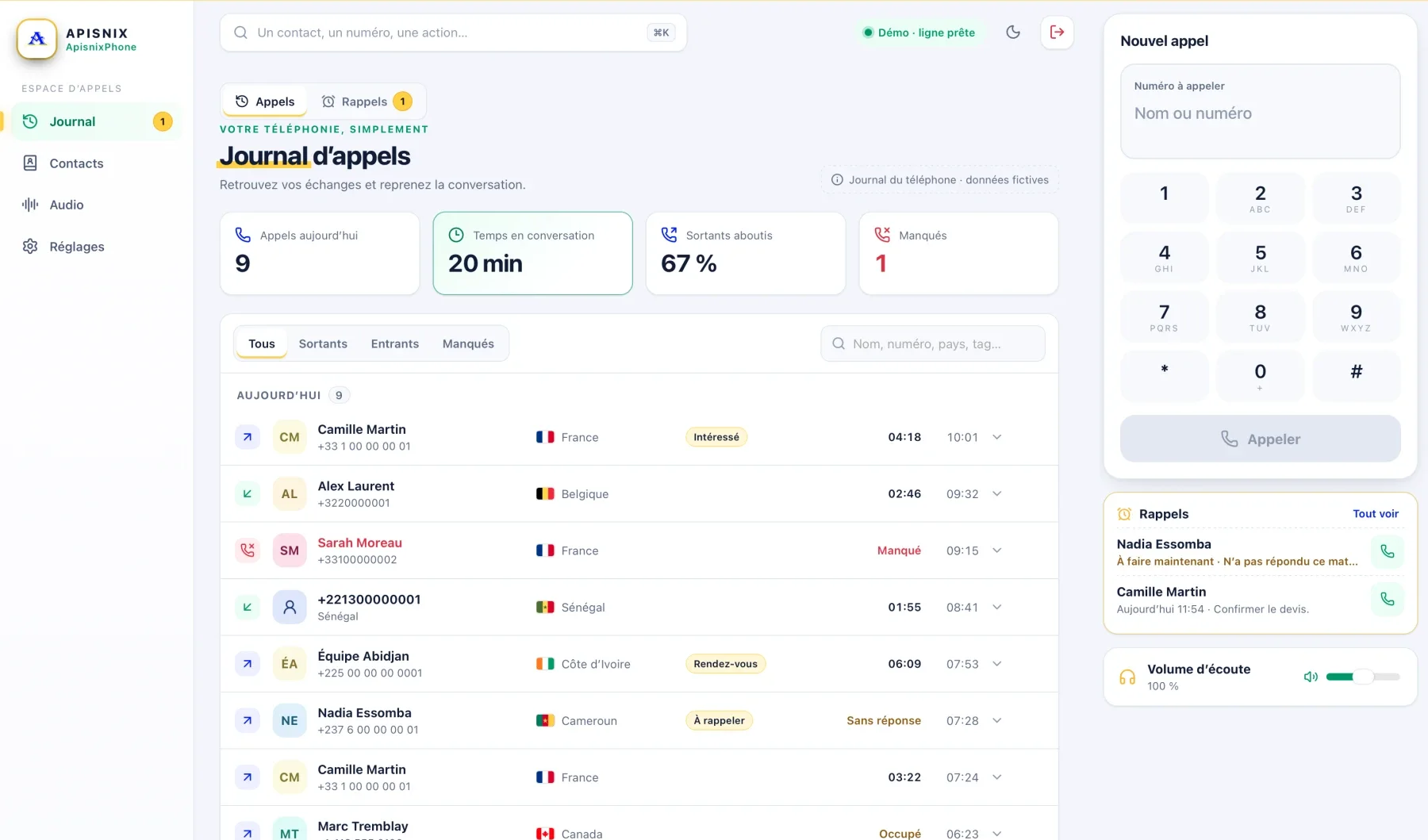1428x840 pixels.
Task: Click the À rappeler tag
Action: point(719,721)
